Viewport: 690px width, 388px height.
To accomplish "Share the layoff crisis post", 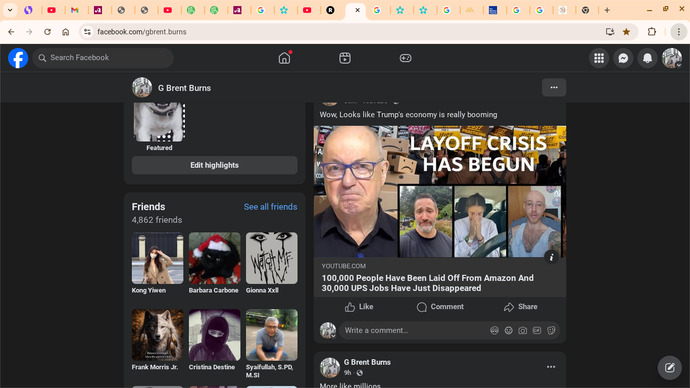I will (521, 307).
